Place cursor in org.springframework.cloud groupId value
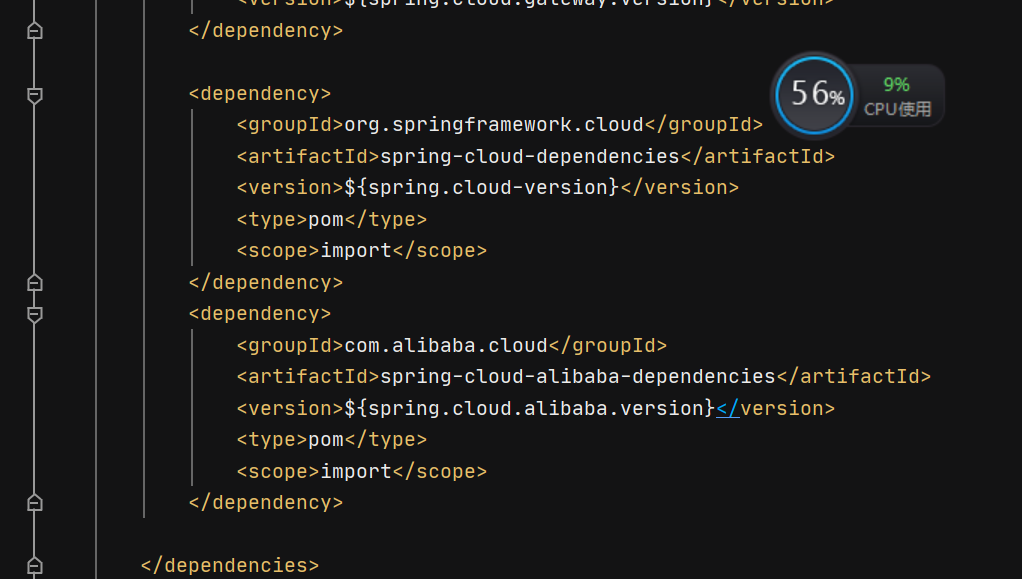 click(x=493, y=125)
